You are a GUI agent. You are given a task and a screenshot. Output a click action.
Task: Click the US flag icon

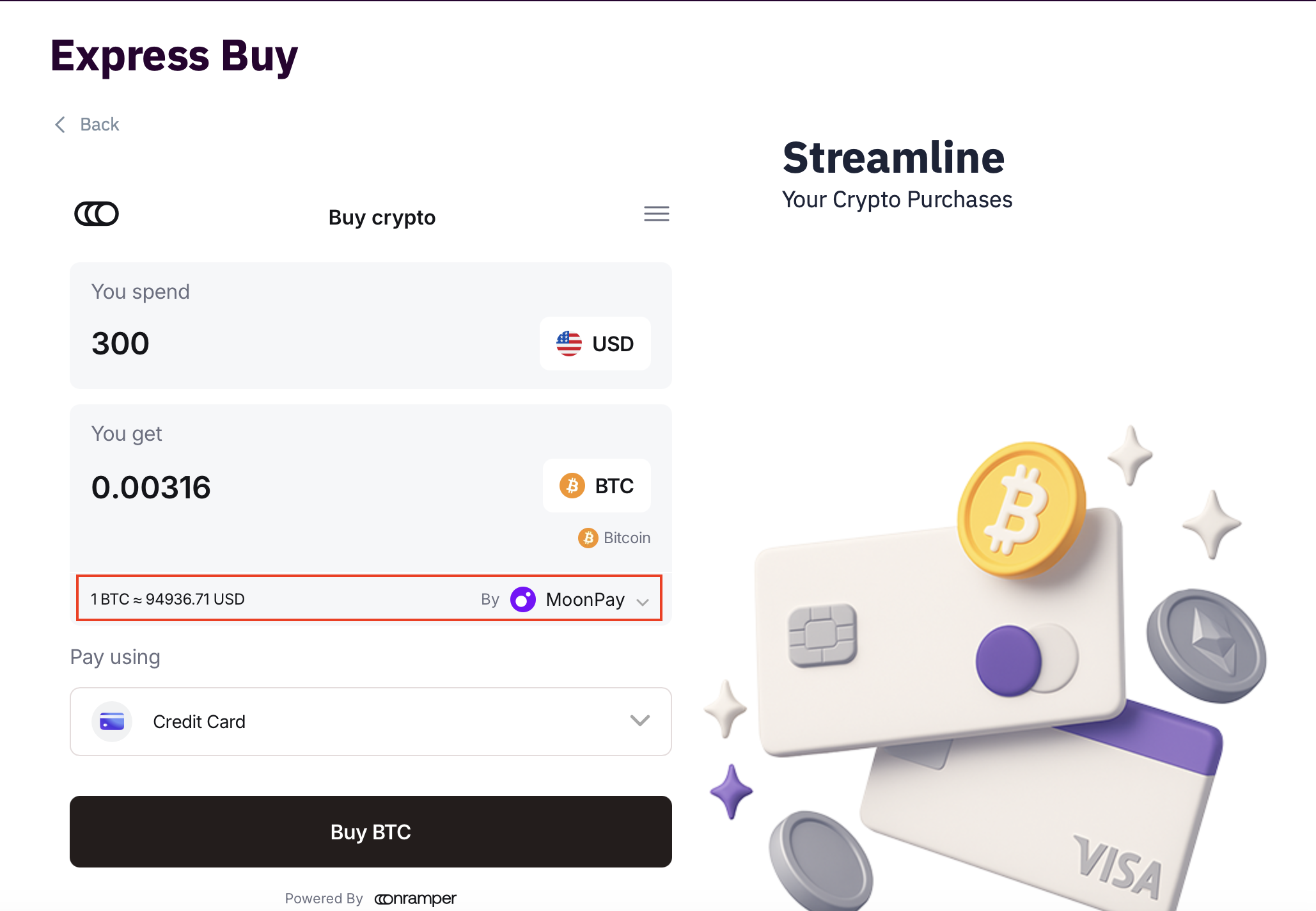coord(568,344)
